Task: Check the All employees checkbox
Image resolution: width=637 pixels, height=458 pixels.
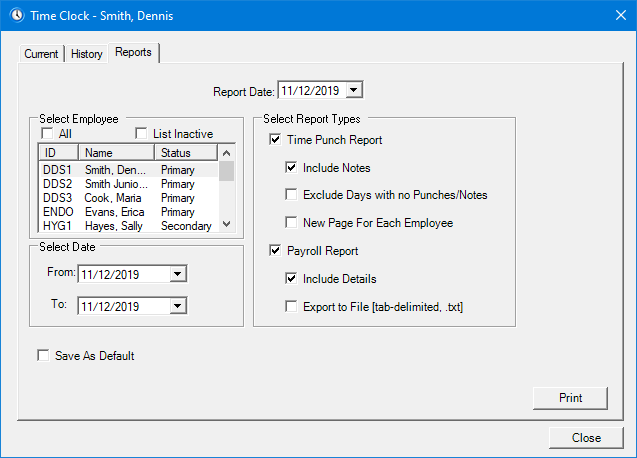Action: 48,133
